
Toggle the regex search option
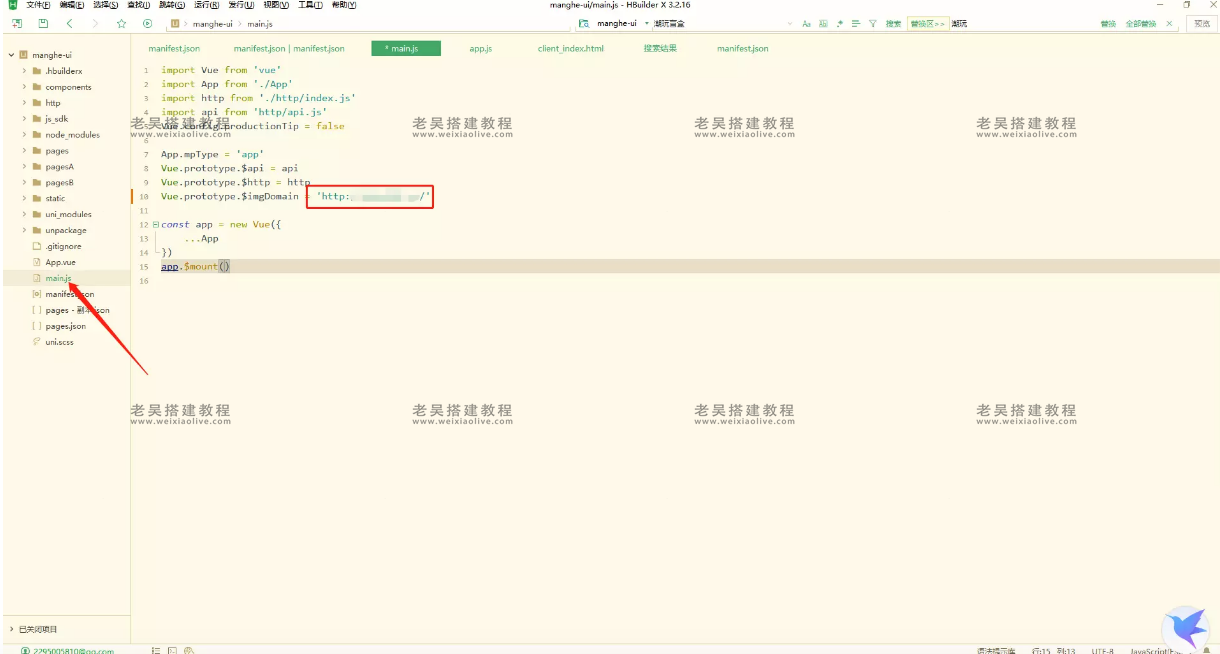click(839, 23)
